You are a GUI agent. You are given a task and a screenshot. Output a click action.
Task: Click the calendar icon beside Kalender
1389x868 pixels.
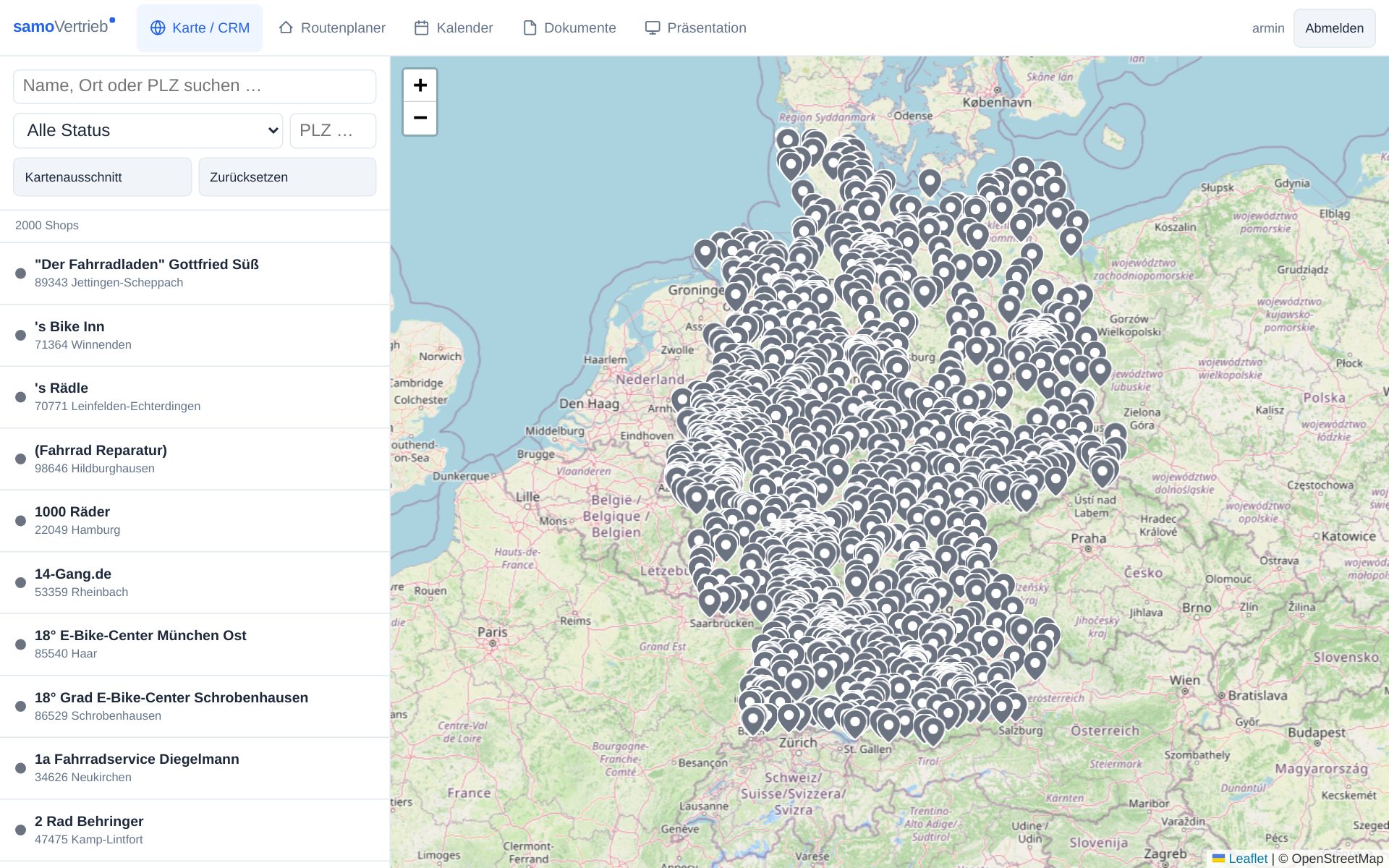422,27
